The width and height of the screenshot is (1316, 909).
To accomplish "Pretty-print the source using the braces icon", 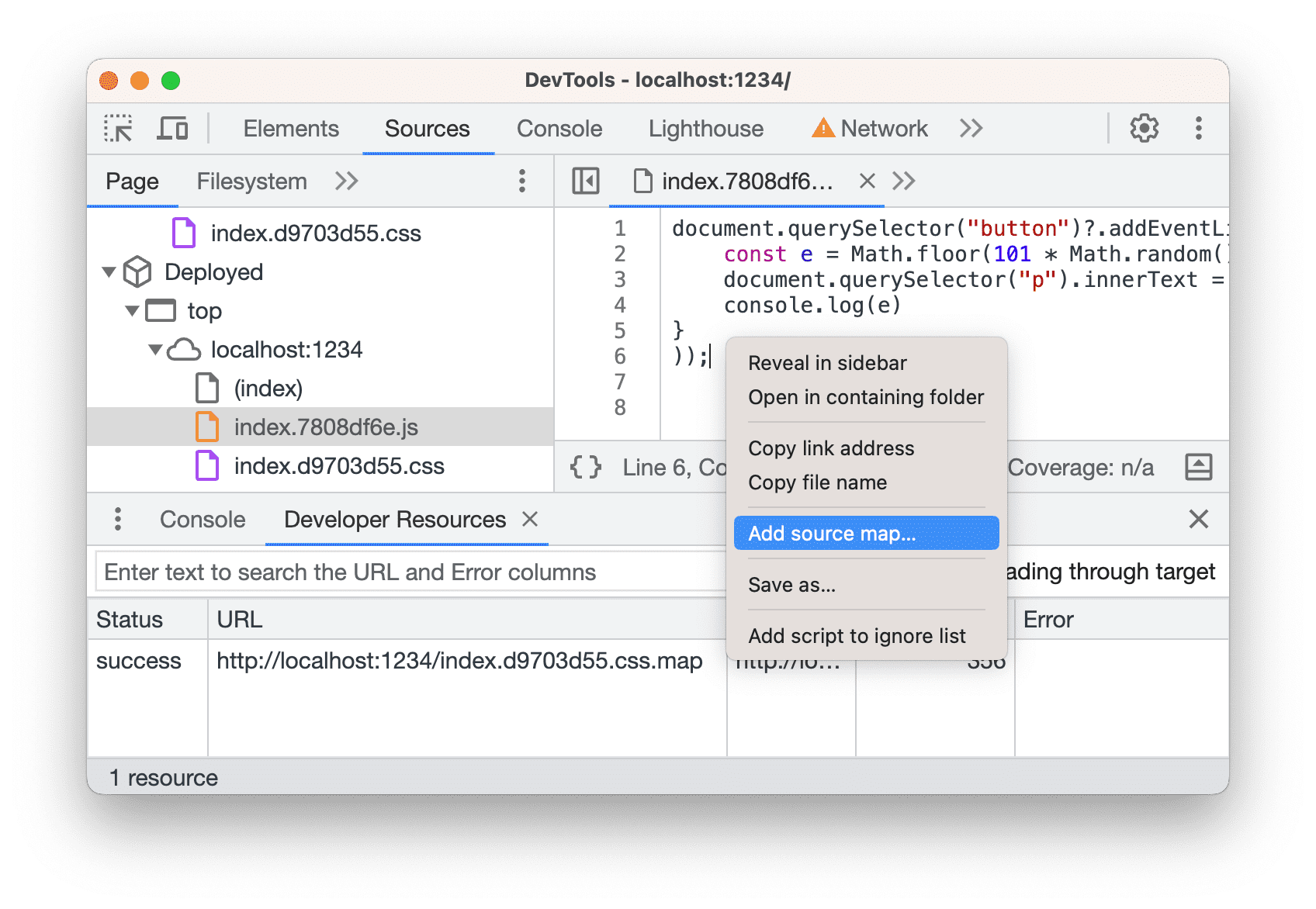I will click(x=586, y=467).
